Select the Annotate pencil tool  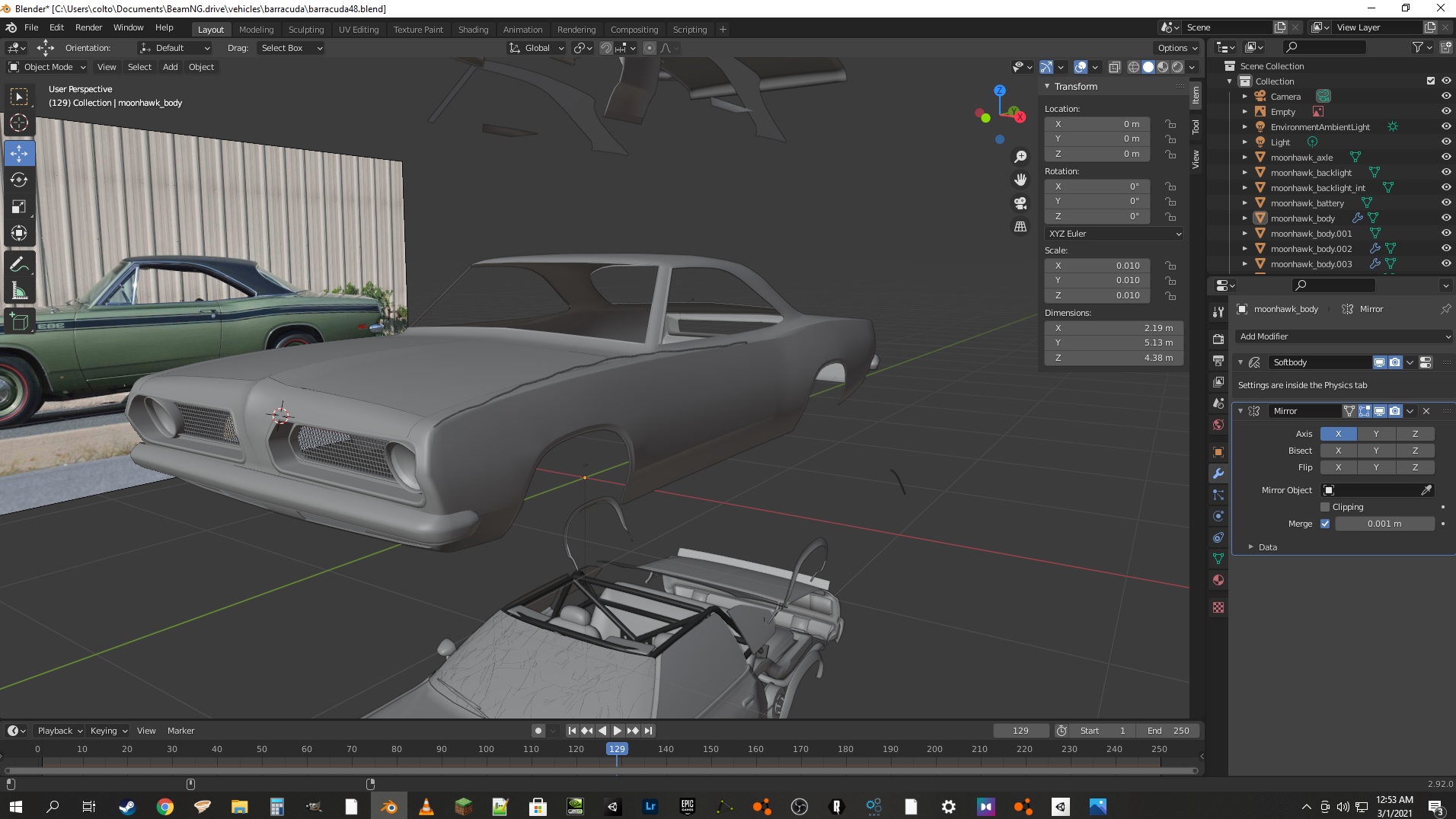coord(19,264)
